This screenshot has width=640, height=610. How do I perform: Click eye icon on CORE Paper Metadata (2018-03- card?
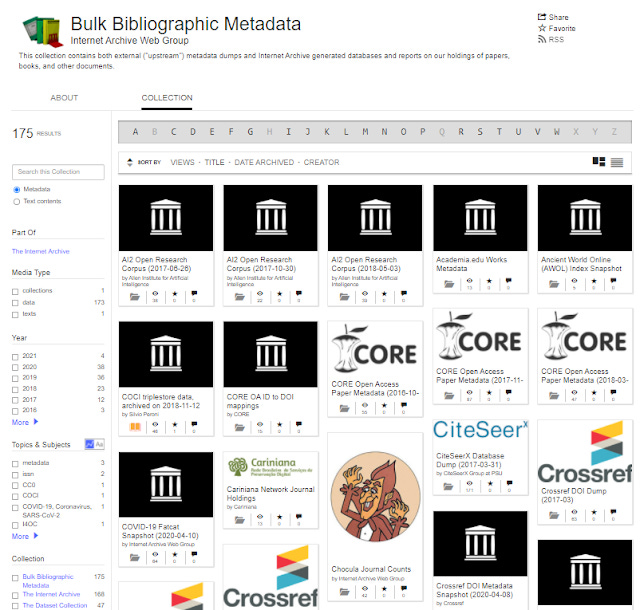pyautogui.click(x=574, y=392)
